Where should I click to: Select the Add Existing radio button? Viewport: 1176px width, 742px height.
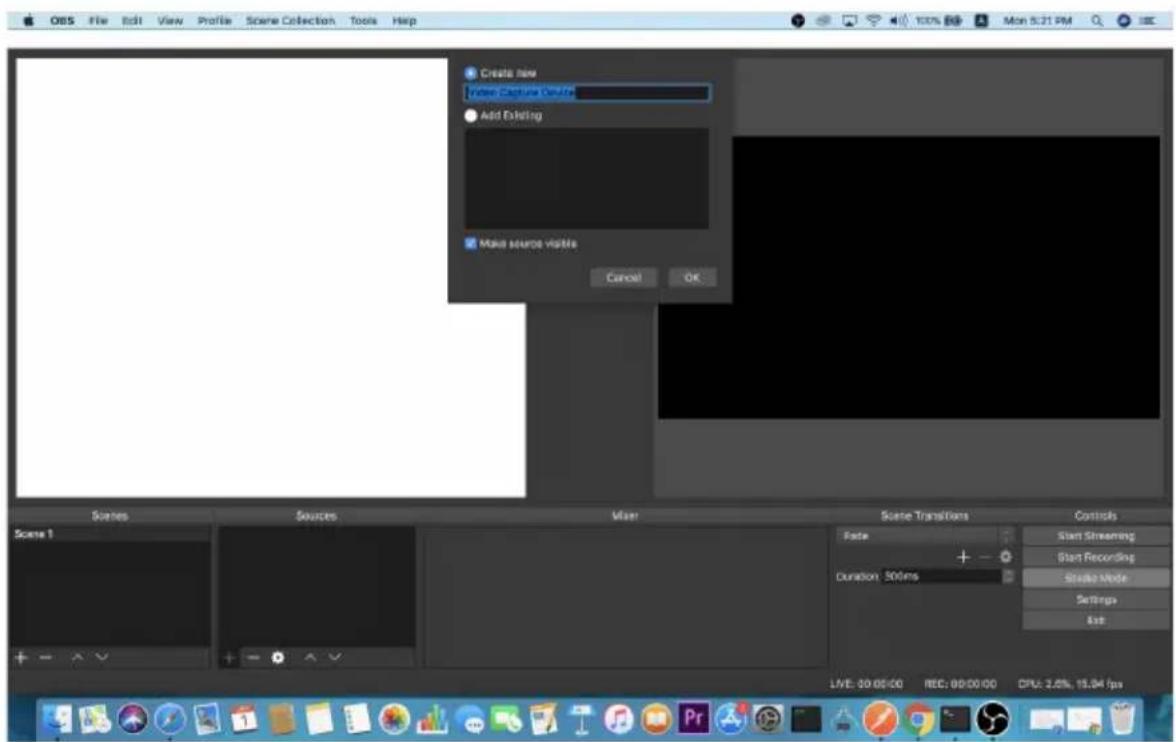tap(471, 116)
